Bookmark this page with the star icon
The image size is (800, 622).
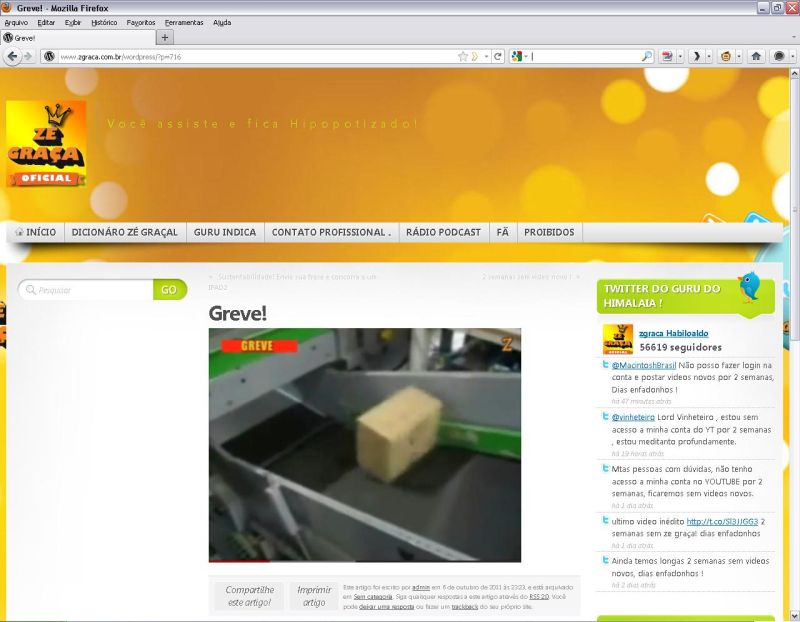pos(463,56)
